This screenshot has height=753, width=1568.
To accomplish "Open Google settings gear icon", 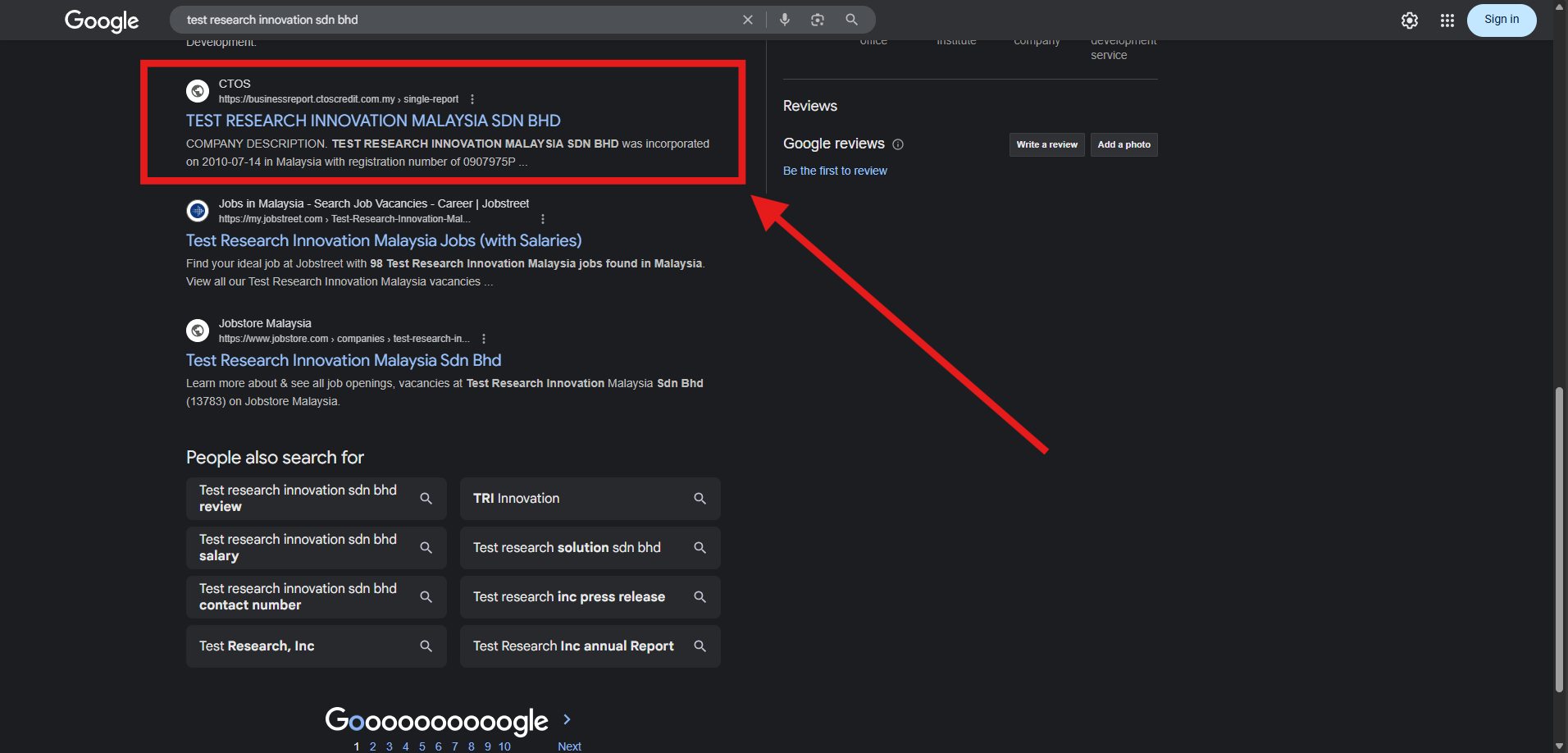I will [1410, 21].
